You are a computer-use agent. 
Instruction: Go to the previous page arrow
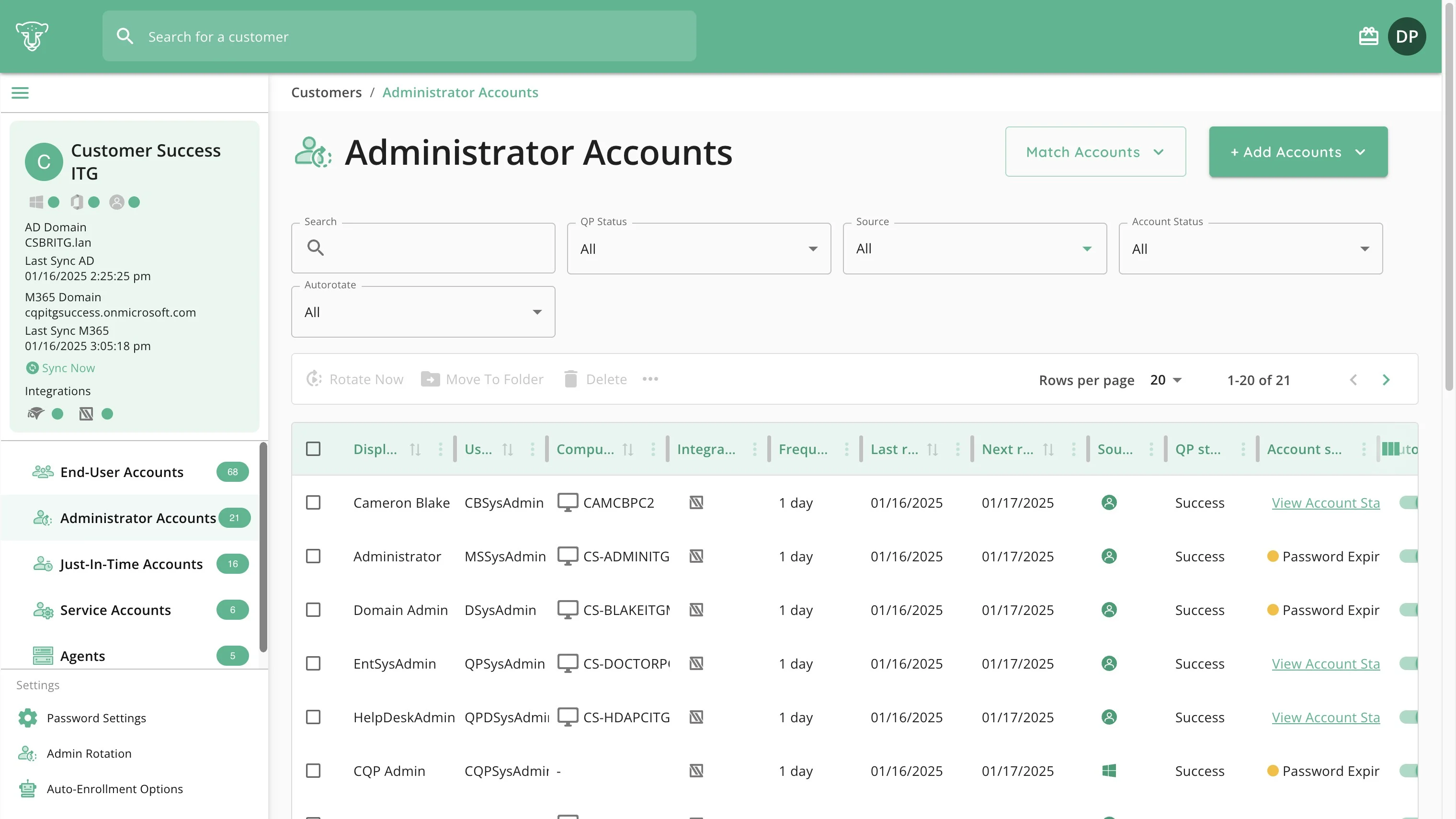click(1353, 380)
